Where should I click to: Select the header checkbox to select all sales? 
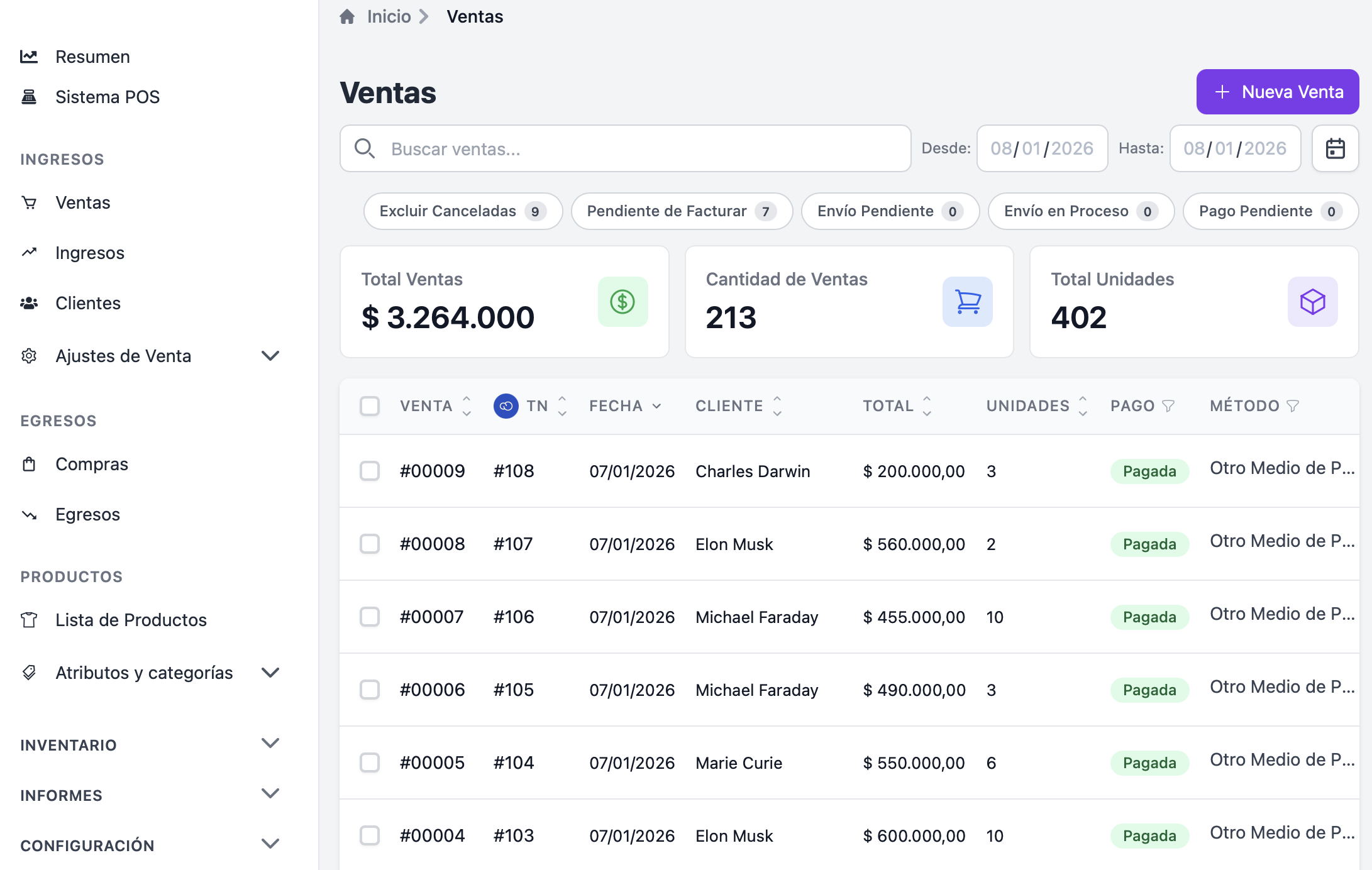370,406
